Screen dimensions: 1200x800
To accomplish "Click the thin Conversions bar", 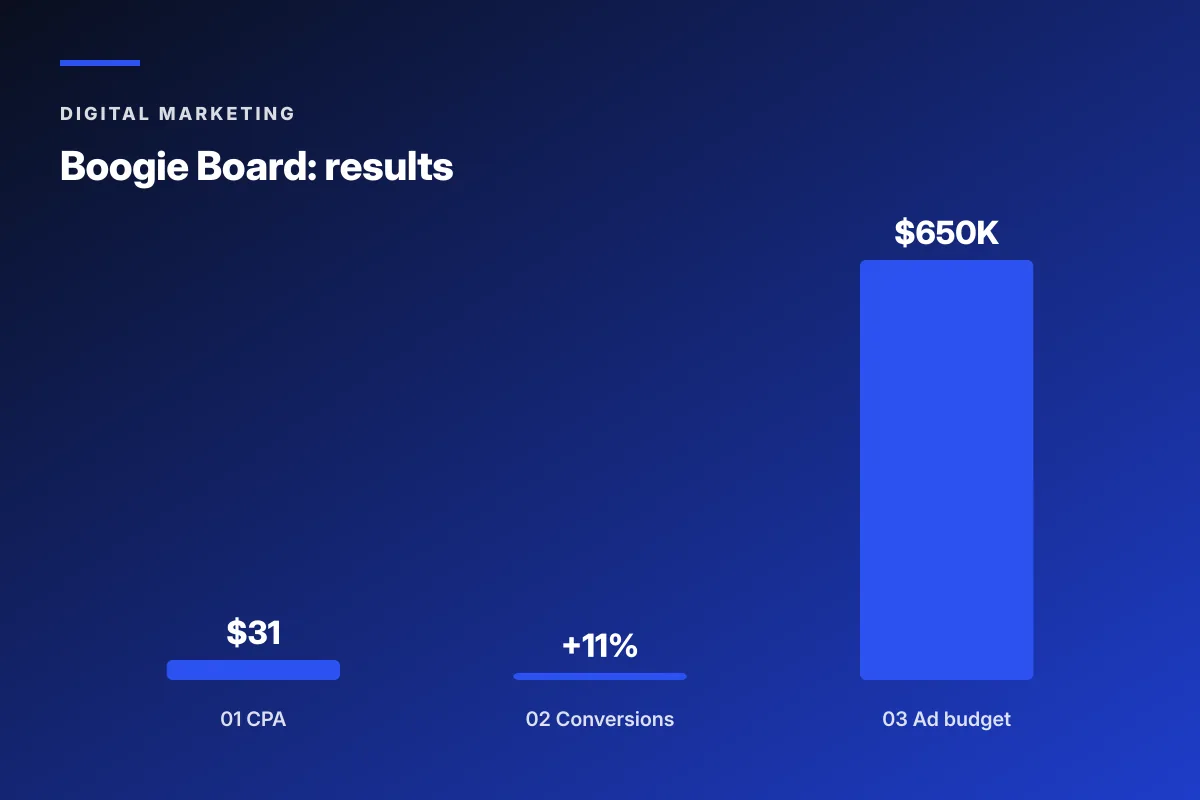I will (600, 676).
